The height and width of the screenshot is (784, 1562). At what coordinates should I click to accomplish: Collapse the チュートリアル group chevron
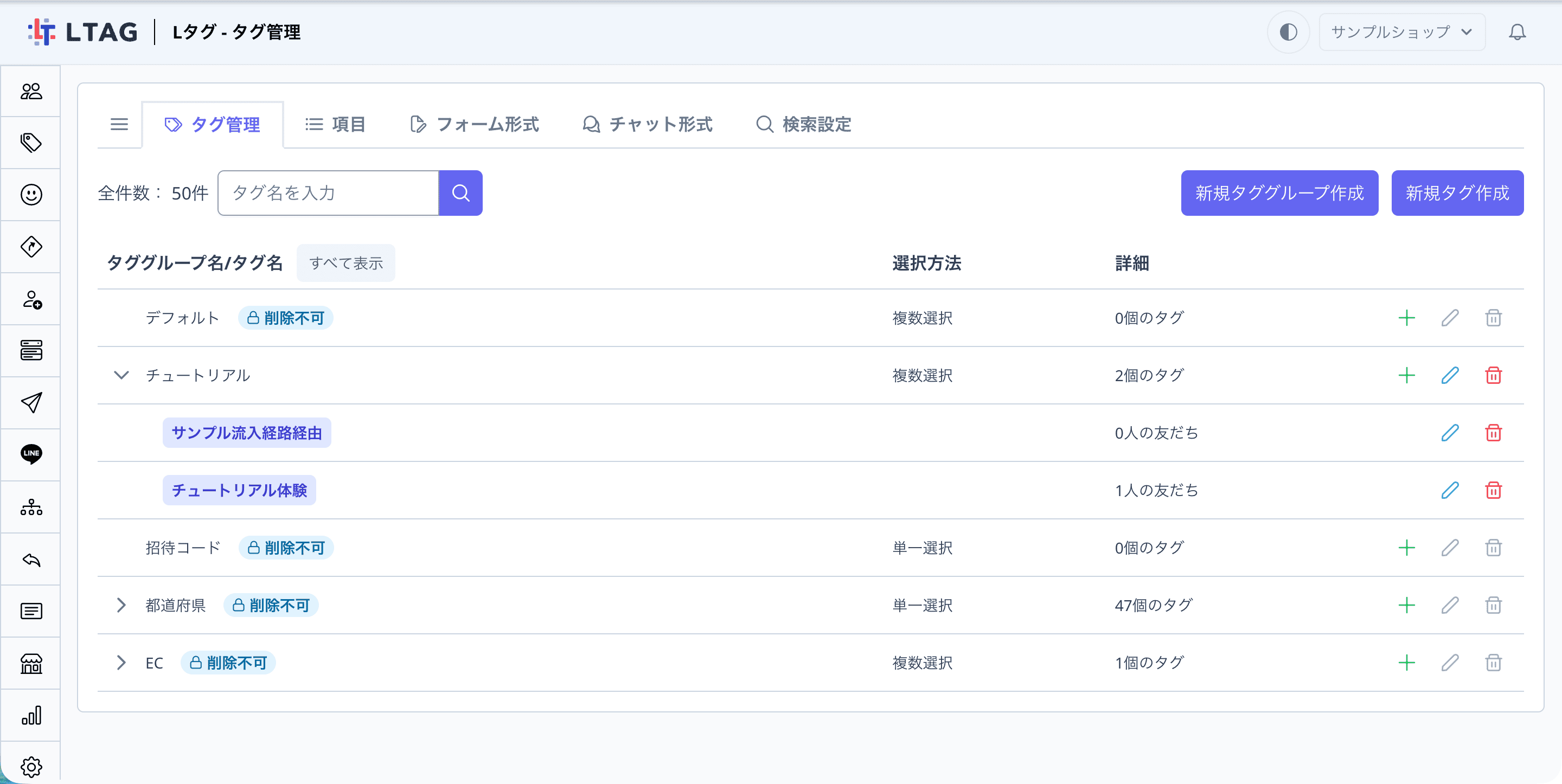[121, 375]
